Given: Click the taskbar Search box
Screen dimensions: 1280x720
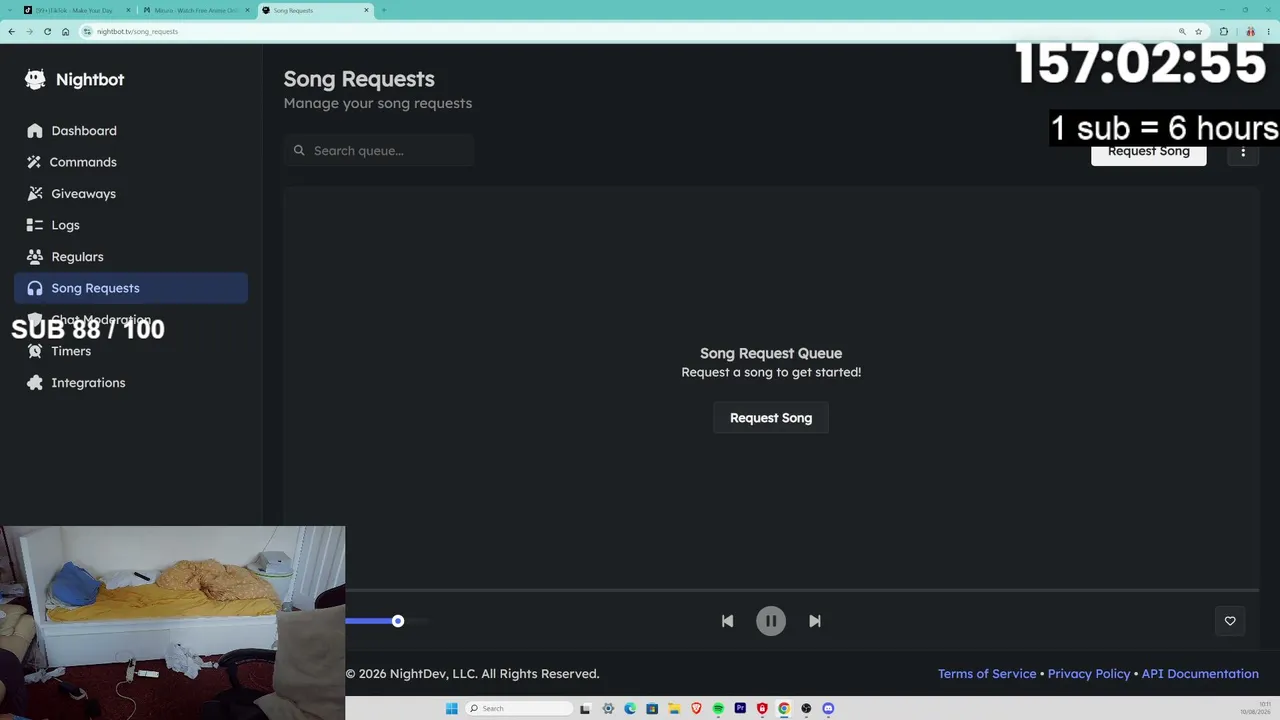Looking at the screenshot, I should [521, 709].
